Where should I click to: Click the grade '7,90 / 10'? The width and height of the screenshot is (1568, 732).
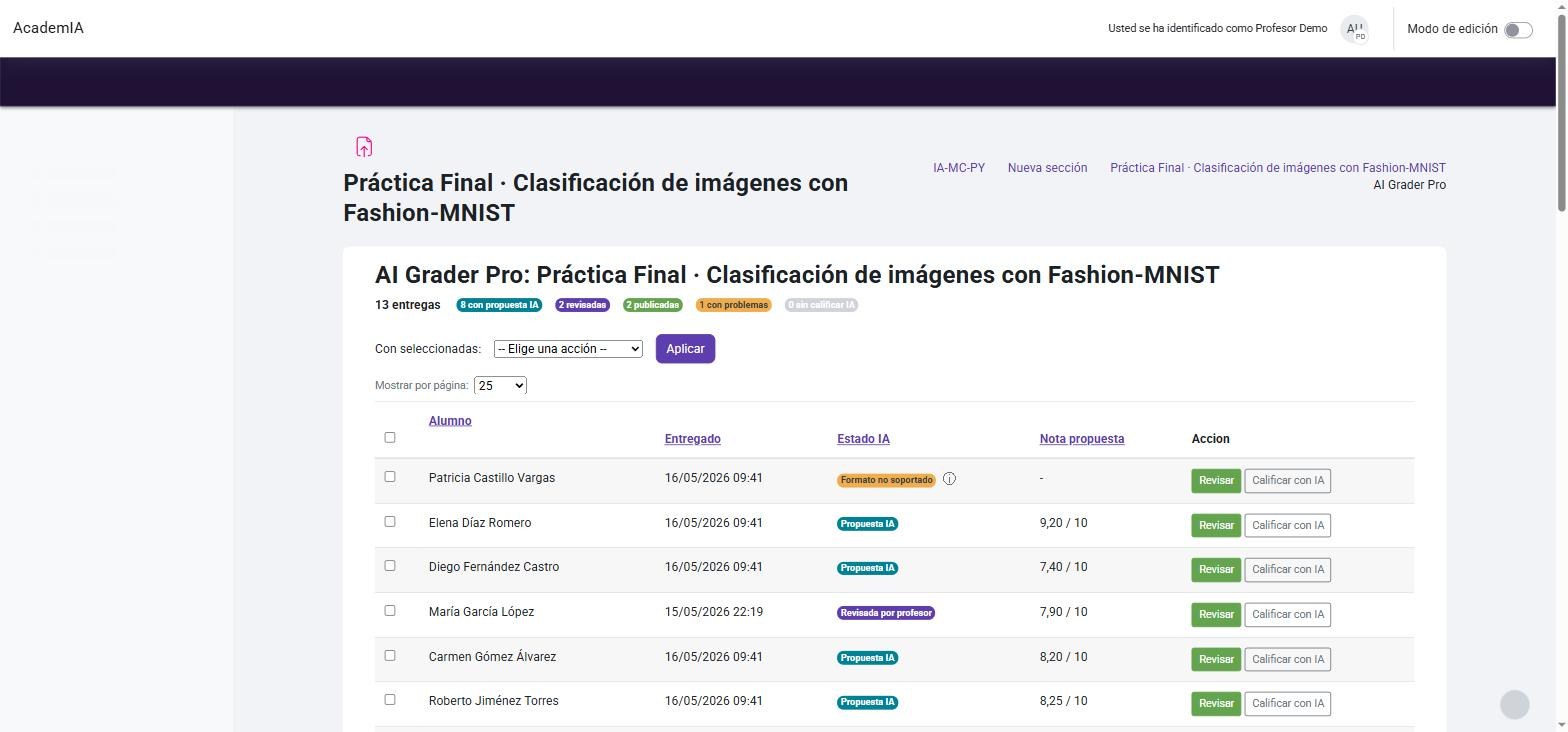click(1063, 612)
